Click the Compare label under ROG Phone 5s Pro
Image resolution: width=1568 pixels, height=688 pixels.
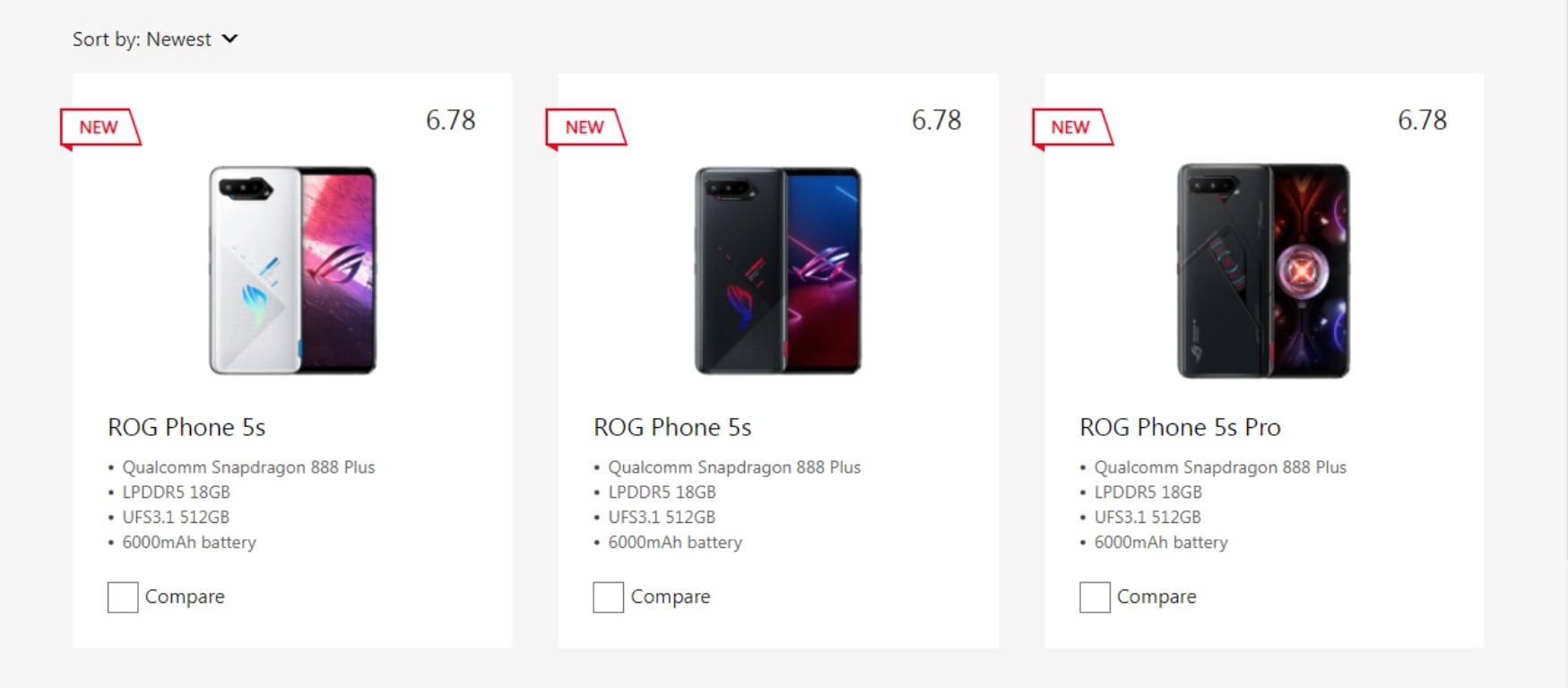coord(1157,597)
